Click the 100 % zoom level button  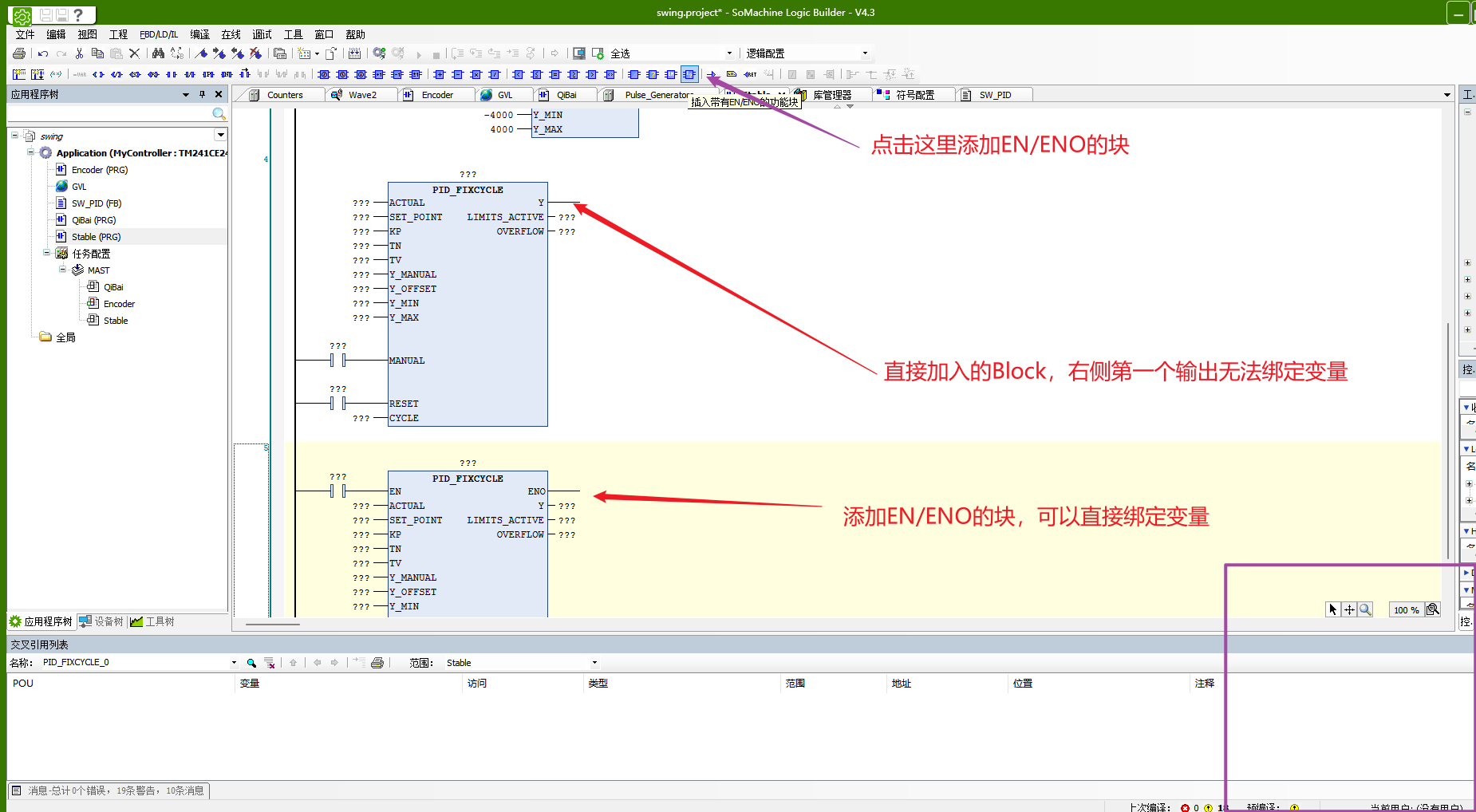tap(1406, 610)
